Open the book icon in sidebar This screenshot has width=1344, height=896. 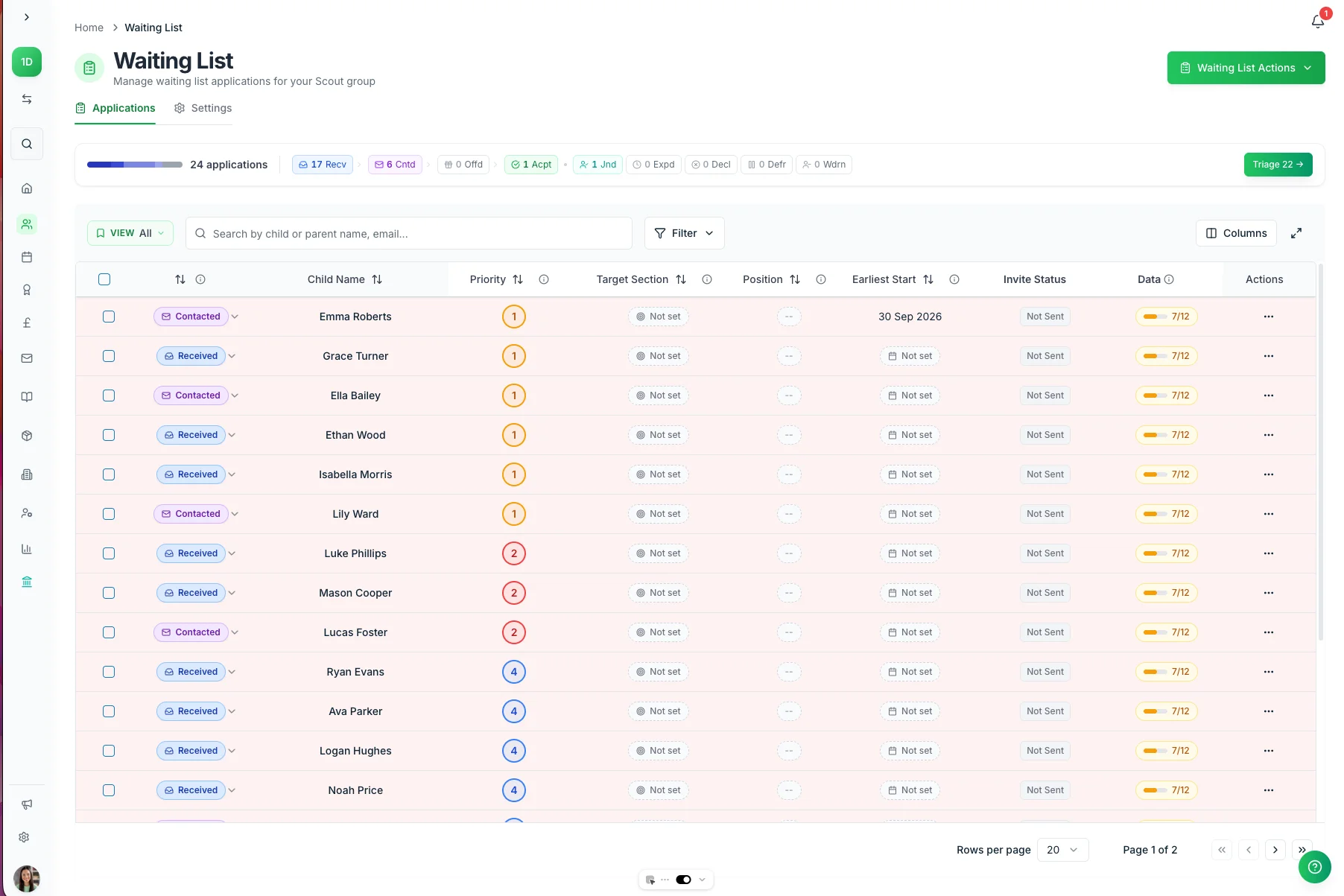point(27,397)
